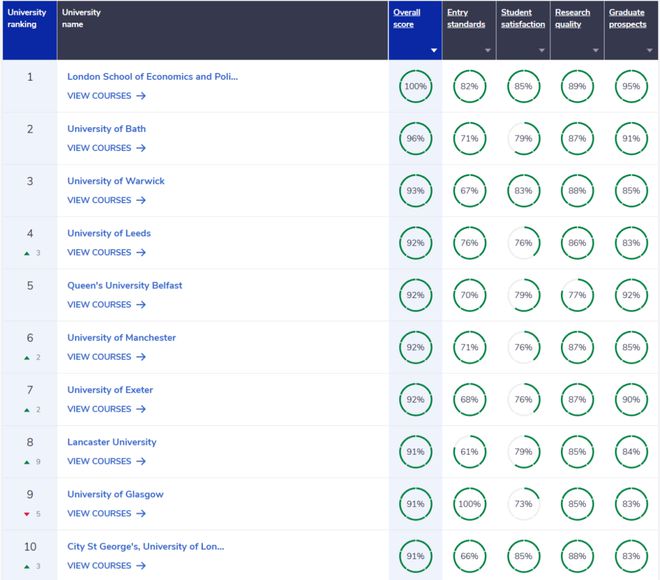
Task: Click the sort arrow under Research quality
Action: click(x=596, y=51)
